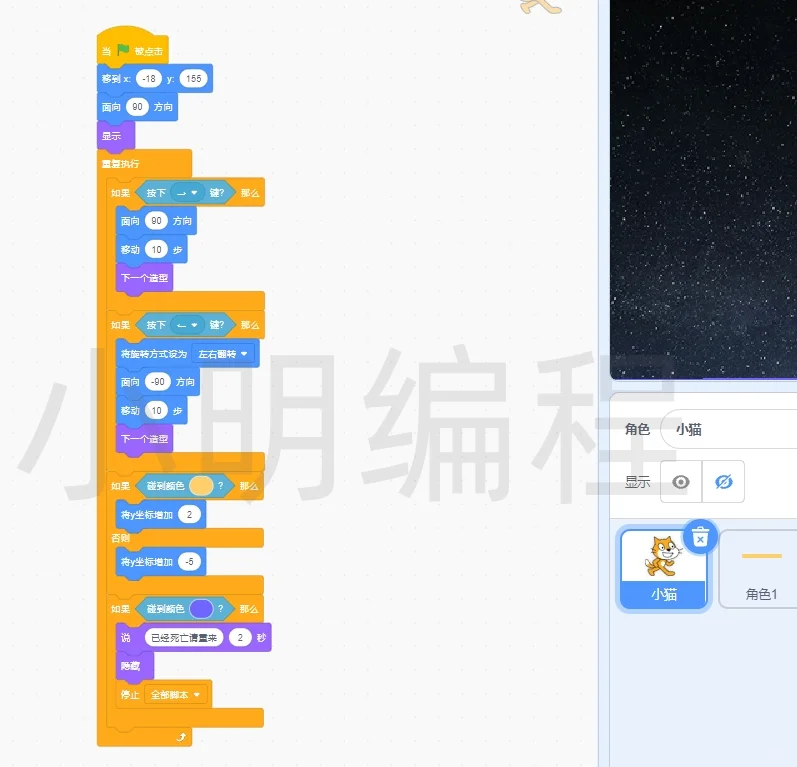
Task: Click 下一个造型 block in right-key condition
Action: point(144,278)
